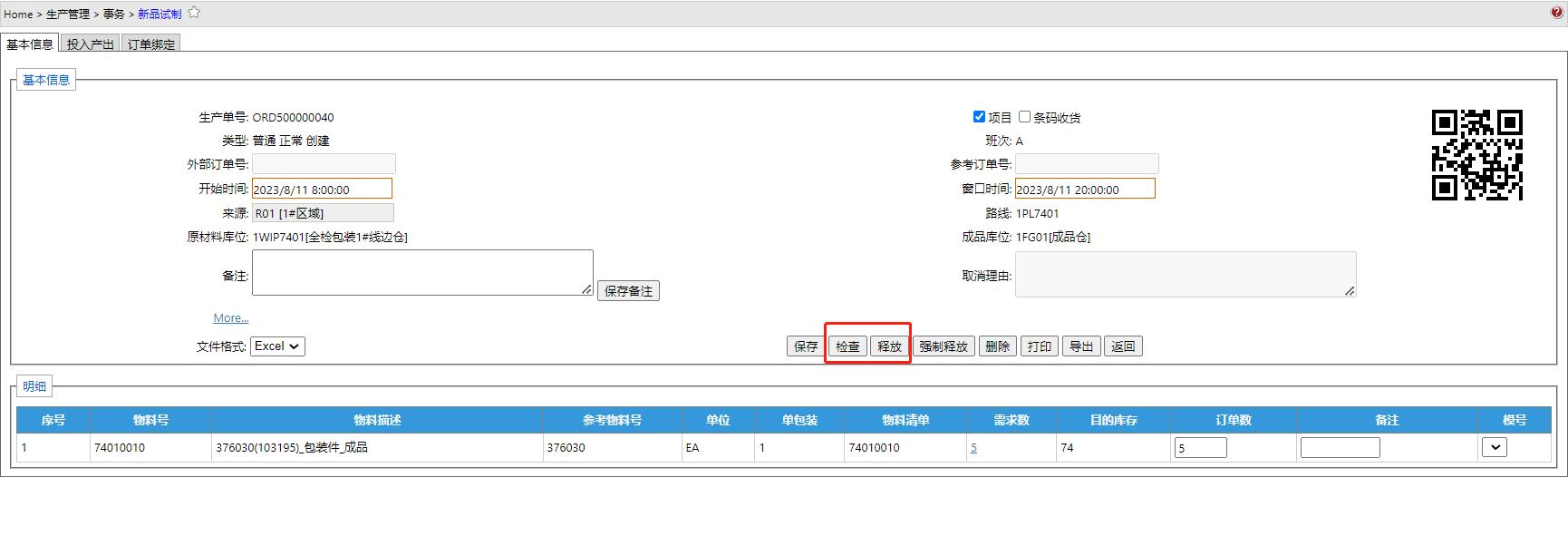Select reference number 376030 cell
The height and width of the screenshot is (536, 1568).
(566, 447)
